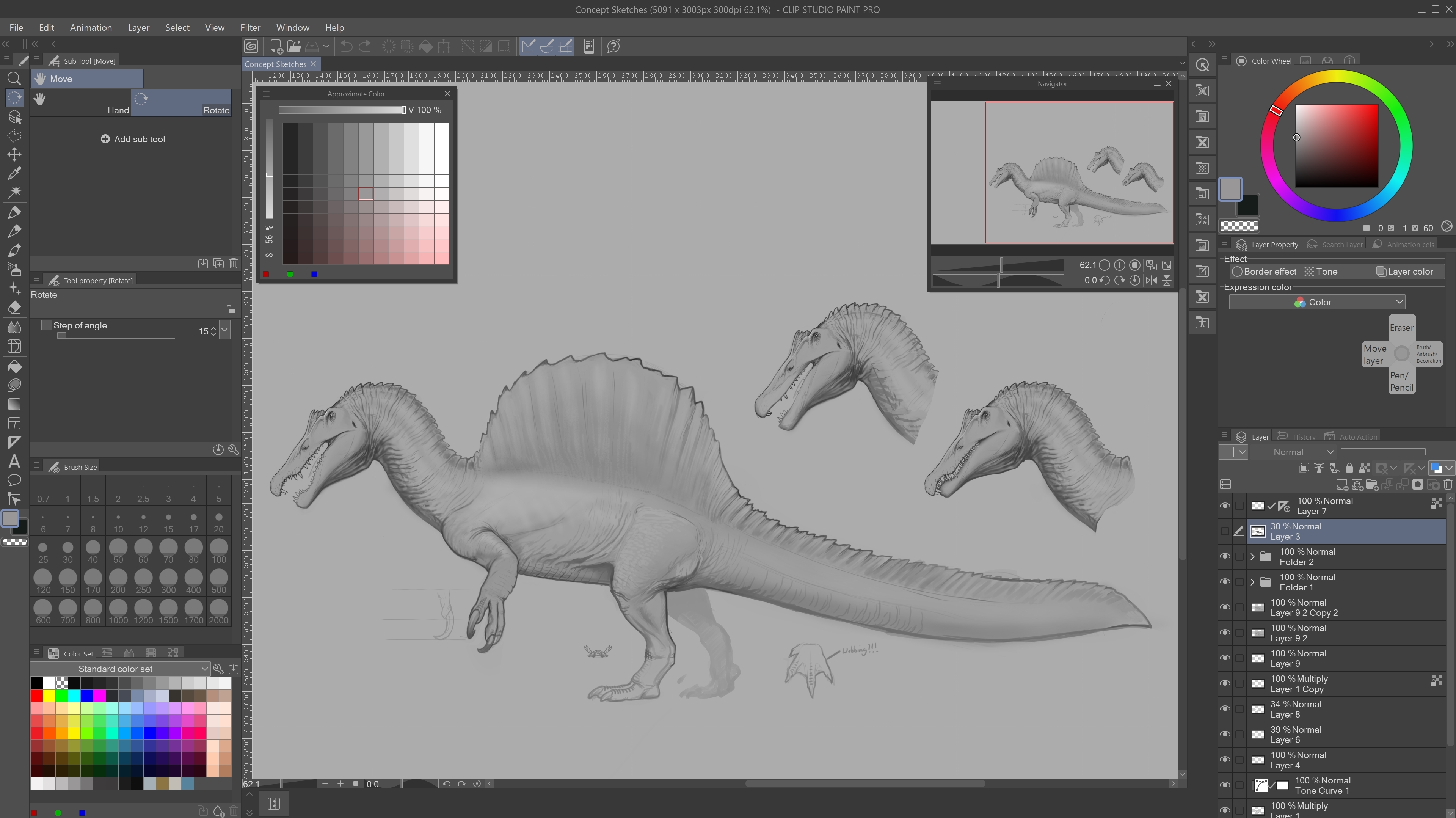This screenshot has height=818, width=1456.
Task: Toggle visibility of Layer 9 2 Copy 2
Action: 1225,607
